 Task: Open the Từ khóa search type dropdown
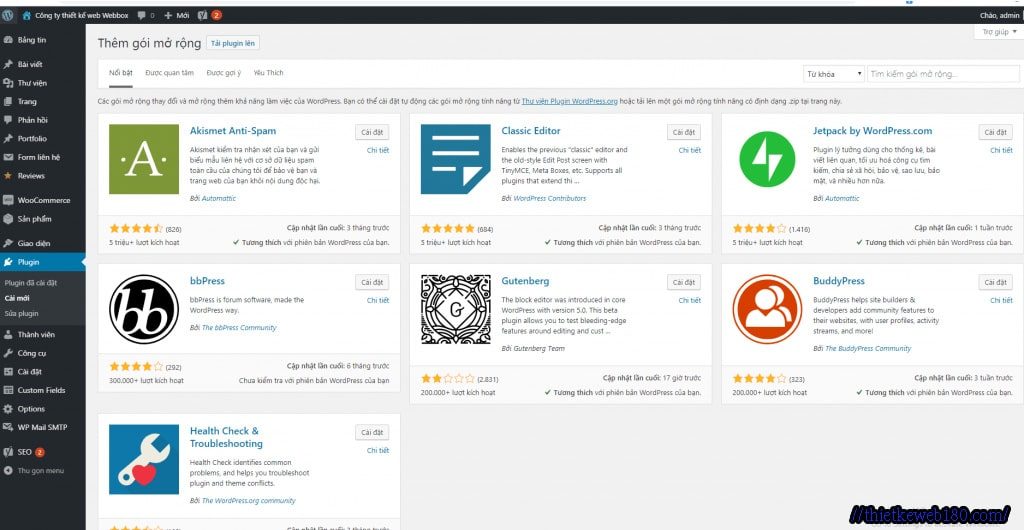(x=833, y=74)
